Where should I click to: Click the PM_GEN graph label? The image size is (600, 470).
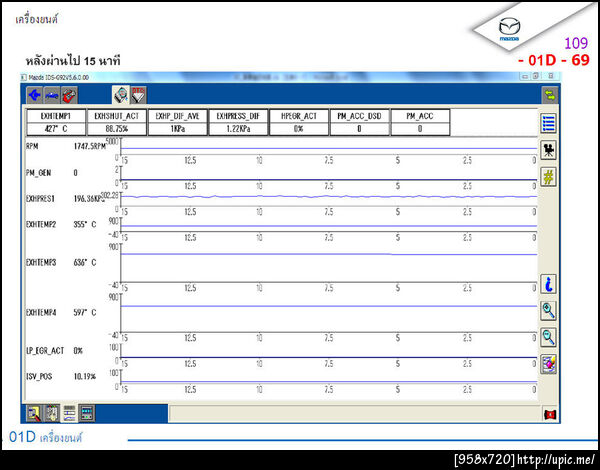click(38, 173)
